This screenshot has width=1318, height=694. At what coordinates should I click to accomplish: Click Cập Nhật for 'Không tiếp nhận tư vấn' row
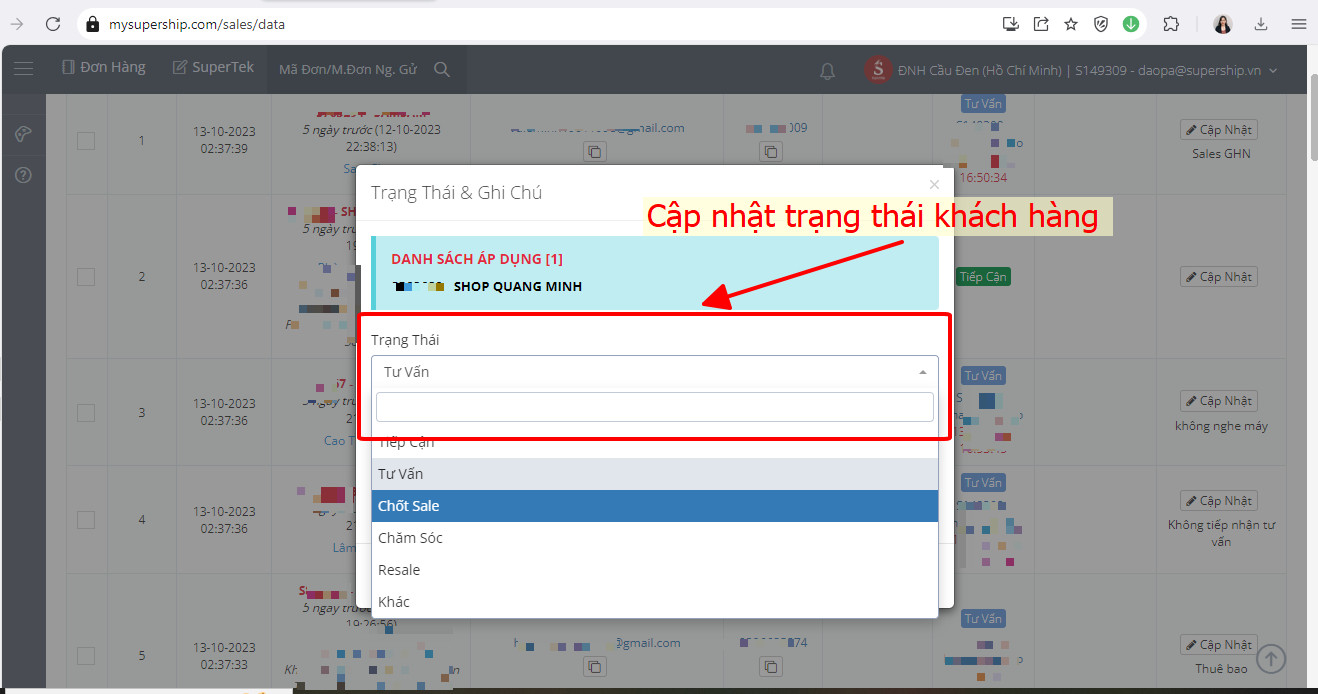pyautogui.click(x=1218, y=501)
